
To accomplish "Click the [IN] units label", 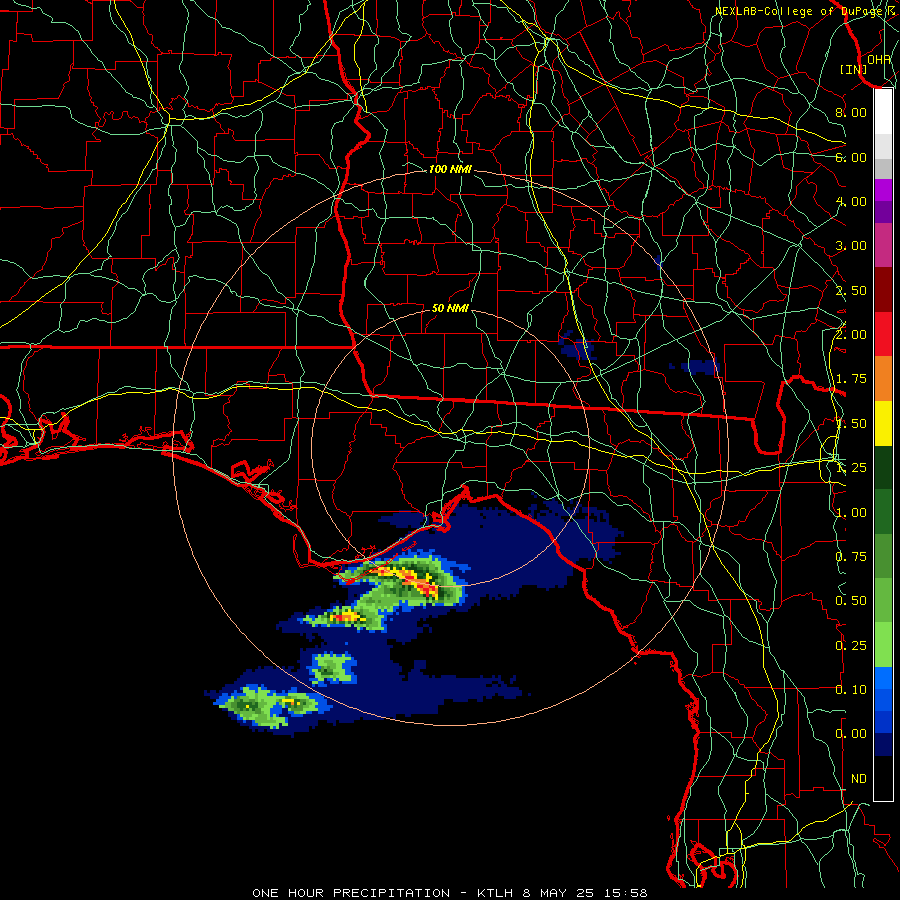I will pyautogui.click(x=853, y=69).
